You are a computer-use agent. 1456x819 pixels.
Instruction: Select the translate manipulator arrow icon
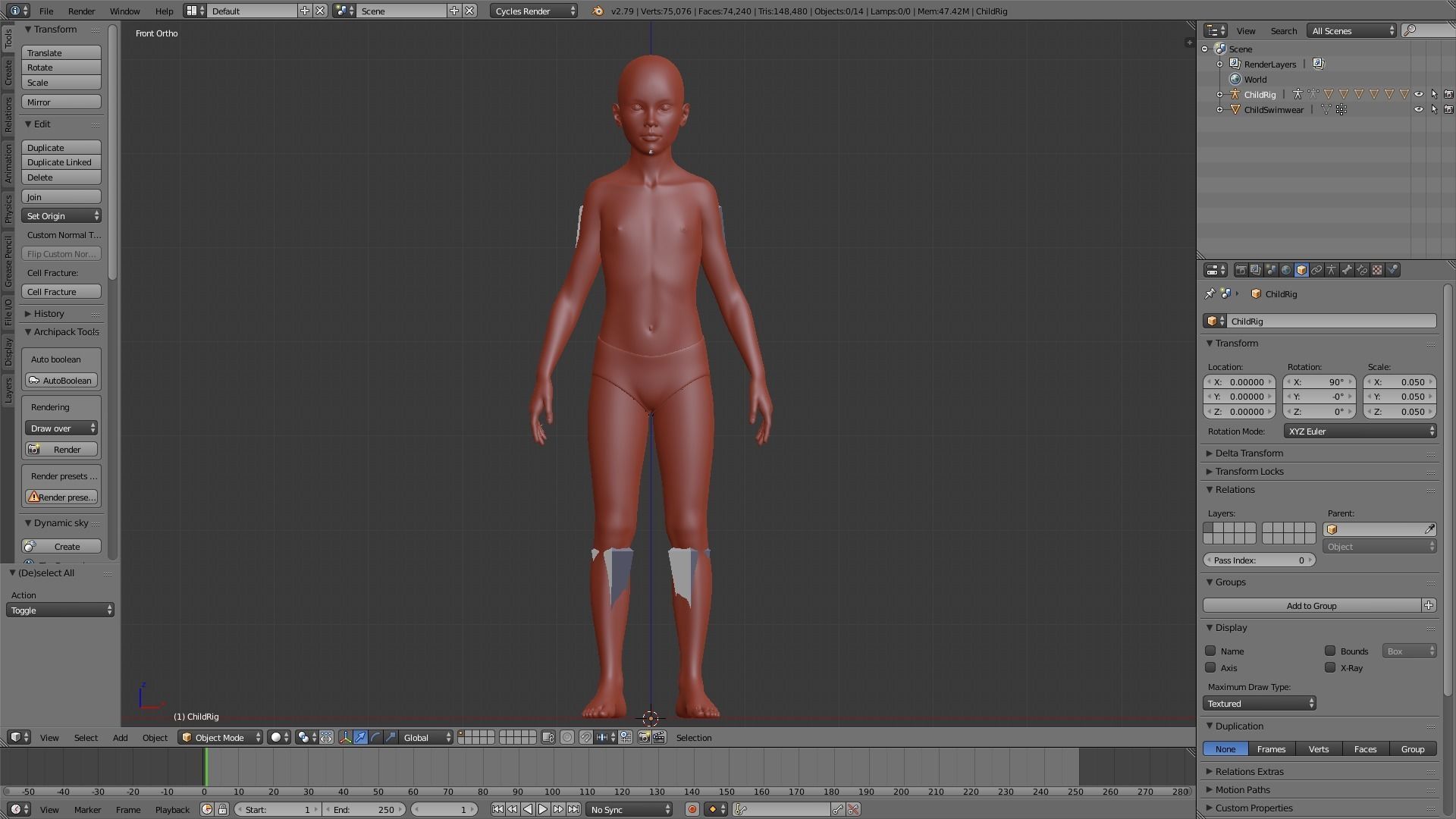coord(360,737)
